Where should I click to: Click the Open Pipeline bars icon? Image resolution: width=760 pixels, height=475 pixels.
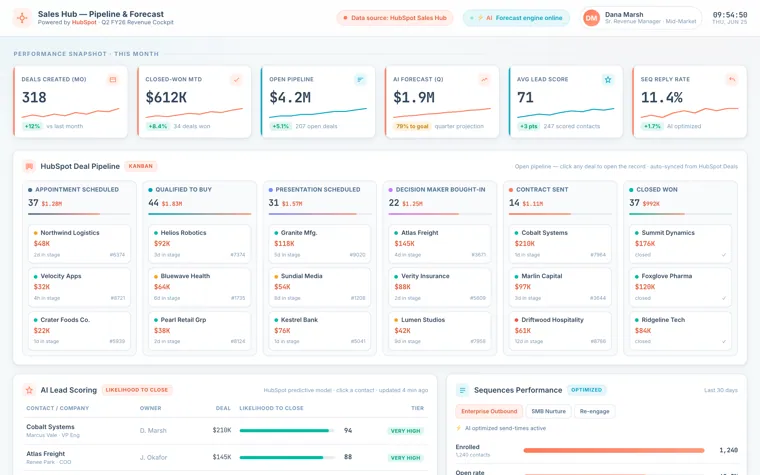pos(360,79)
